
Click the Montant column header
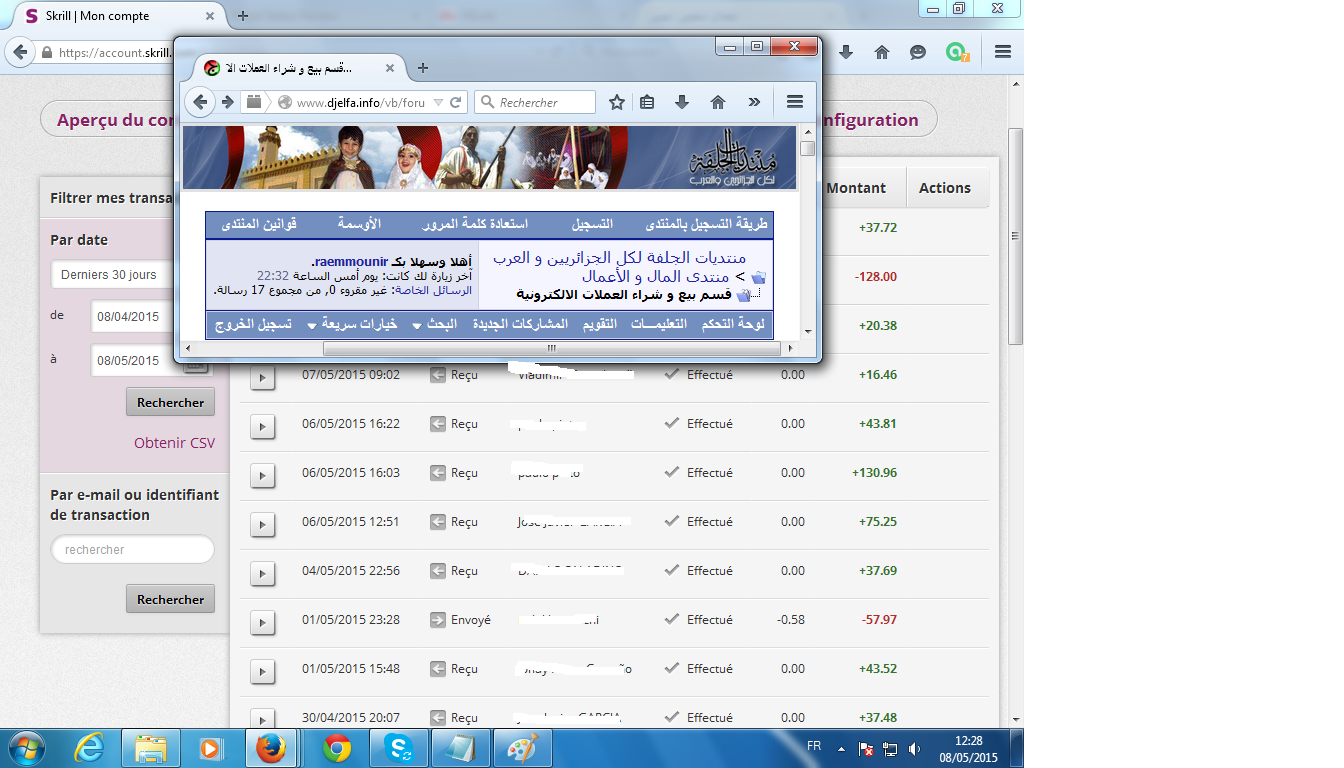point(856,188)
